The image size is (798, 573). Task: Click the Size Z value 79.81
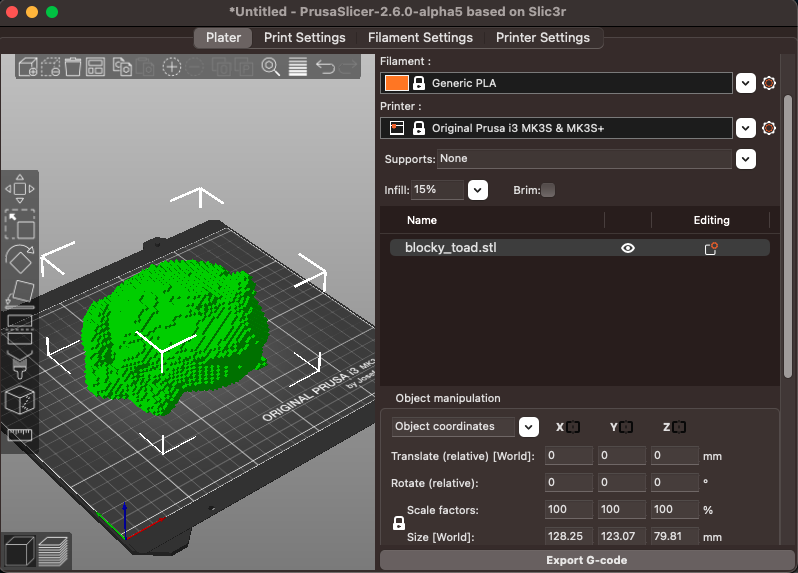(674, 536)
